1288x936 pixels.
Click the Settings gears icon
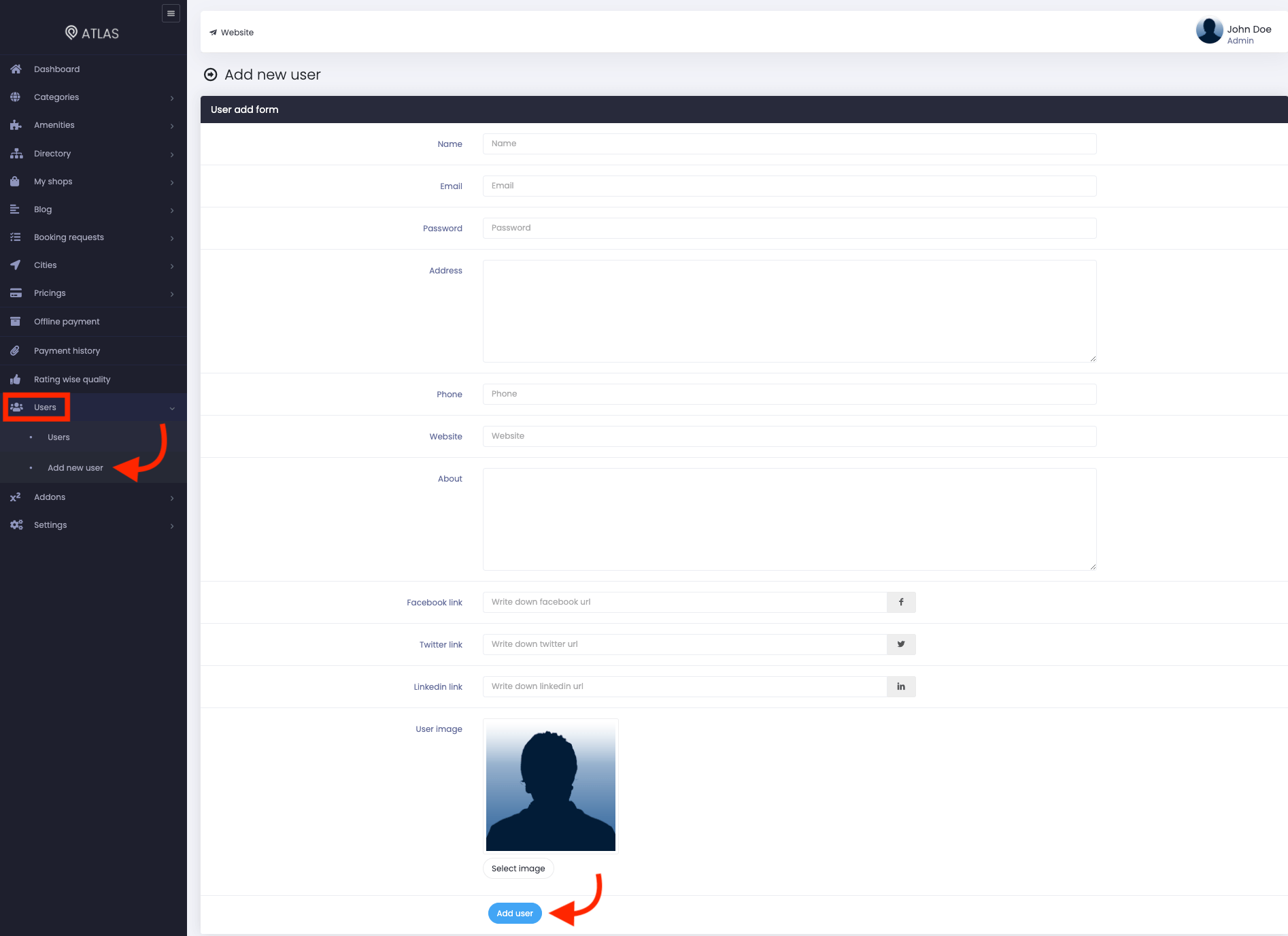click(x=16, y=525)
